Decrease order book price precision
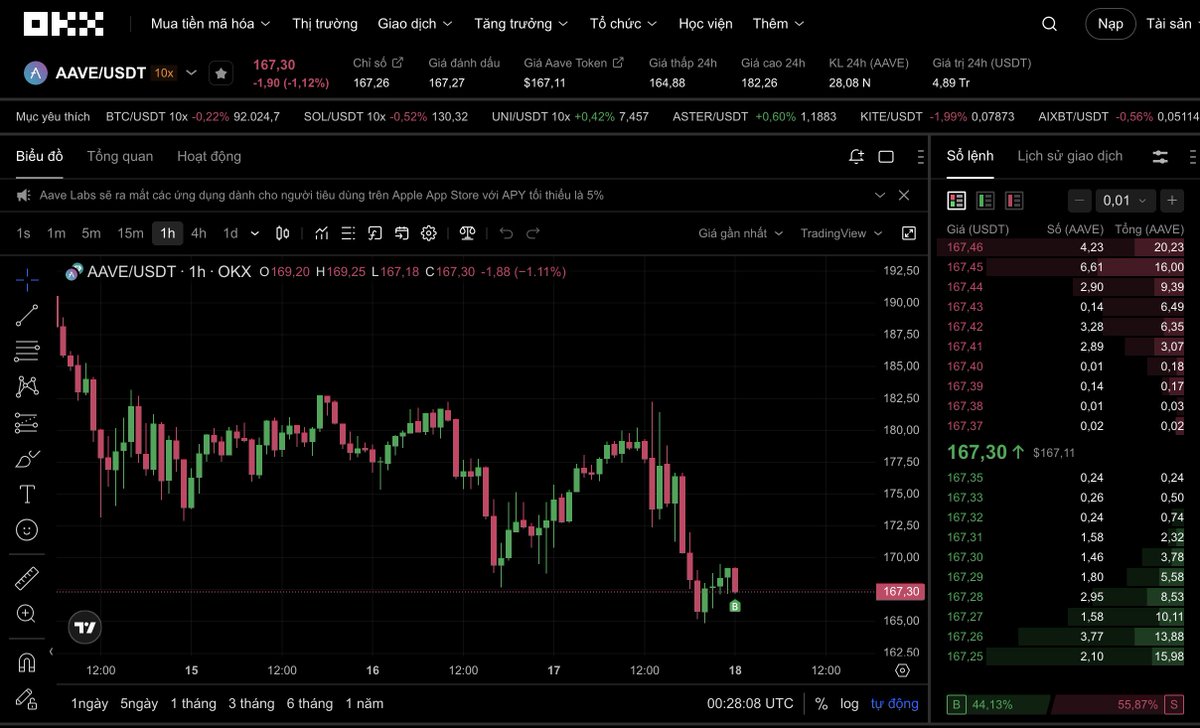Viewport: 1200px width, 728px height. point(1080,200)
